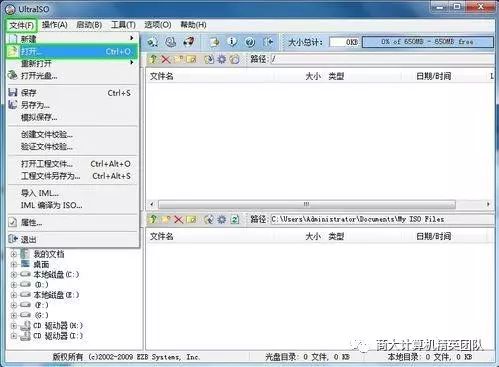
Task: Open the 帮助(H) menu
Action: tap(193, 25)
